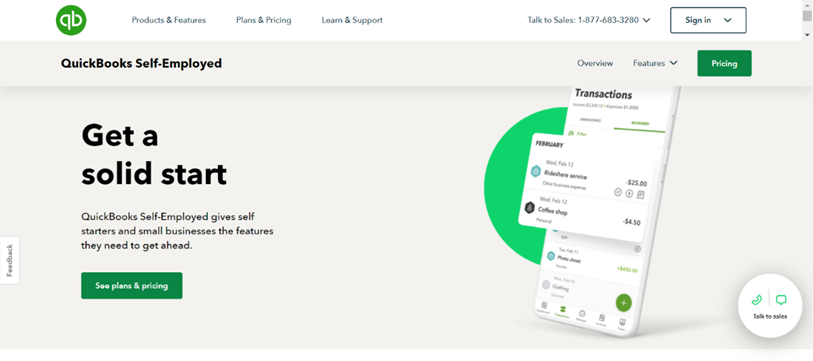This screenshot has width=813, height=361.
Task: Tap the green plus button on phone mockup
Action: point(623,302)
